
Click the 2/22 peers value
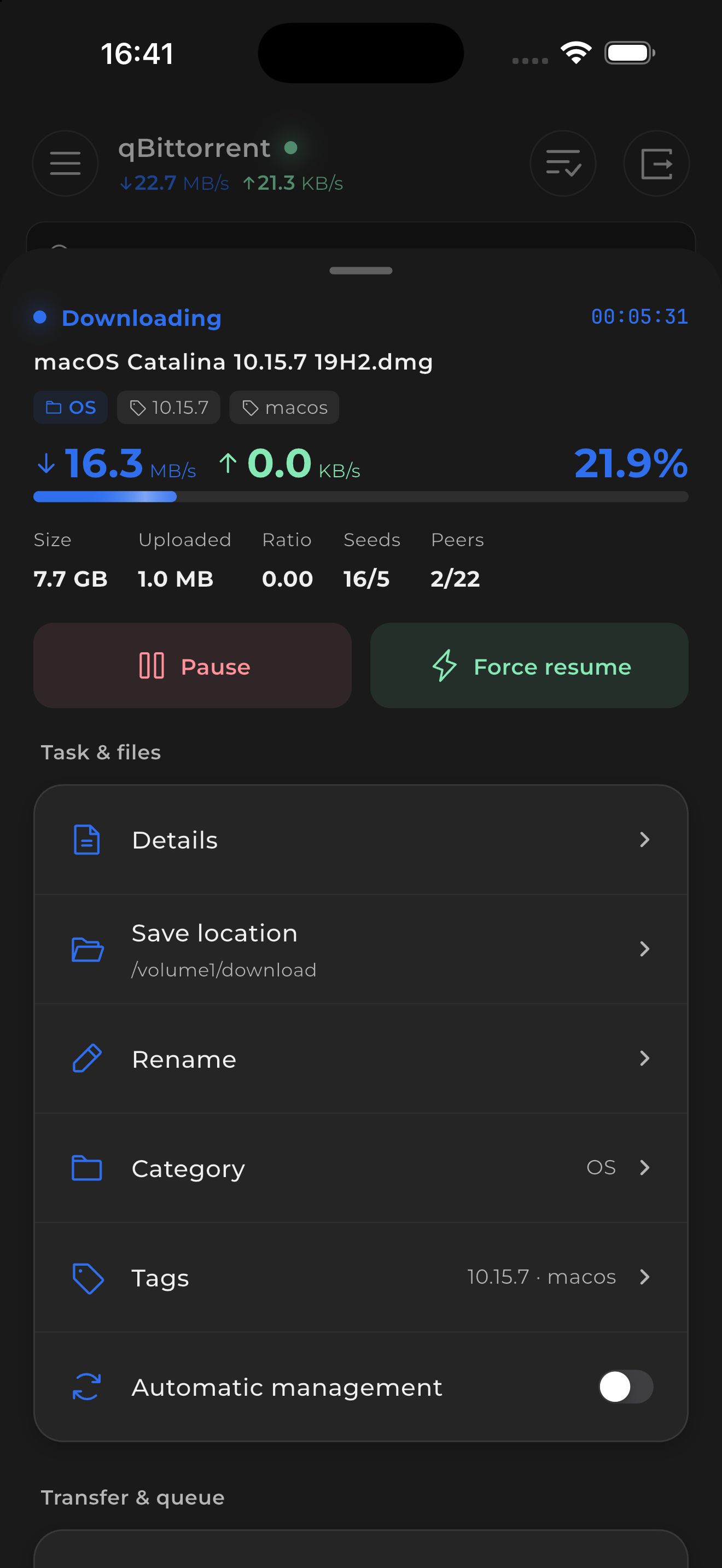(456, 579)
